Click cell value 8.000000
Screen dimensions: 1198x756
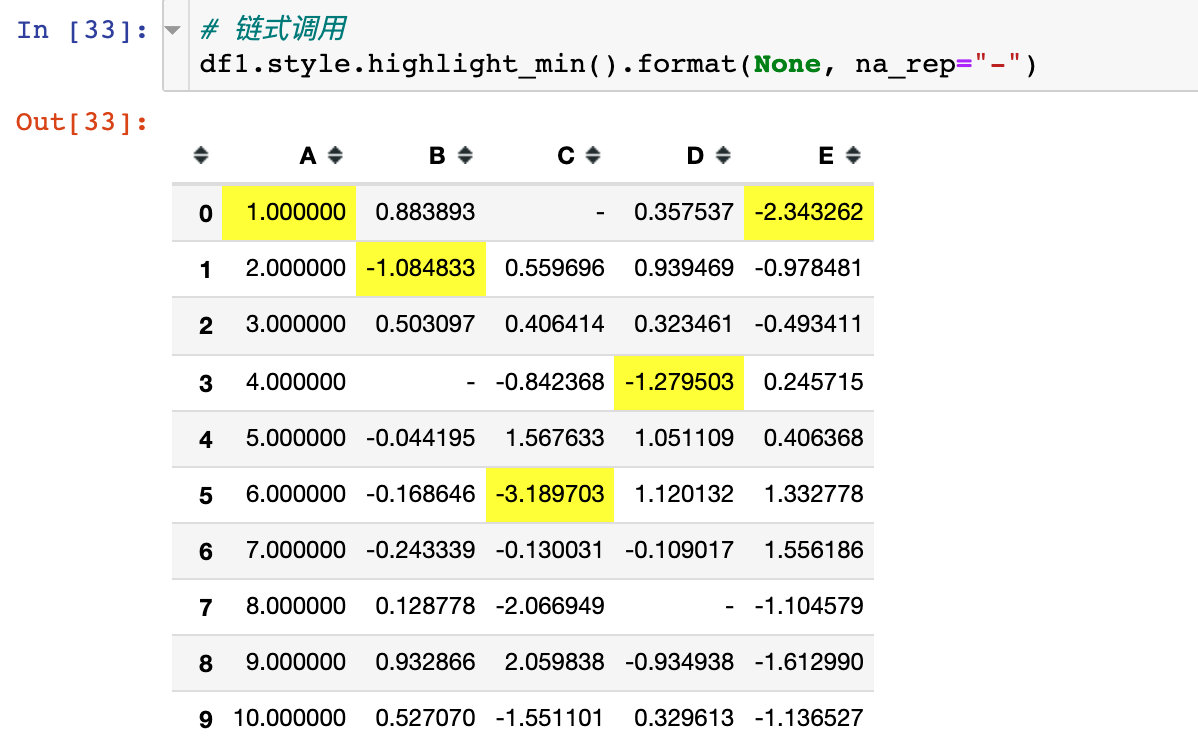point(296,605)
